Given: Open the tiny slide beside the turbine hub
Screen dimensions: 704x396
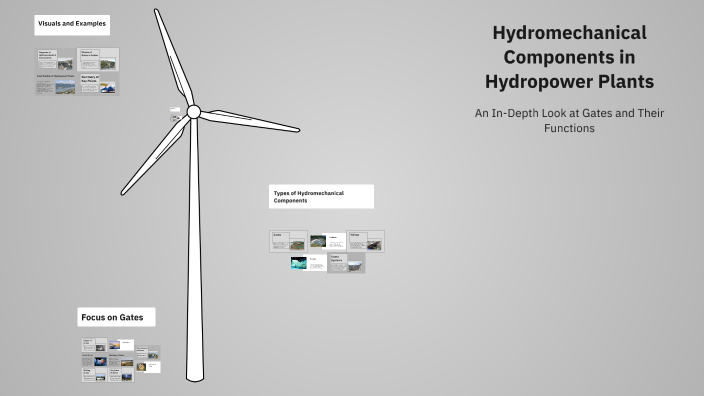Looking at the screenshot, I should pyautogui.click(x=175, y=109).
